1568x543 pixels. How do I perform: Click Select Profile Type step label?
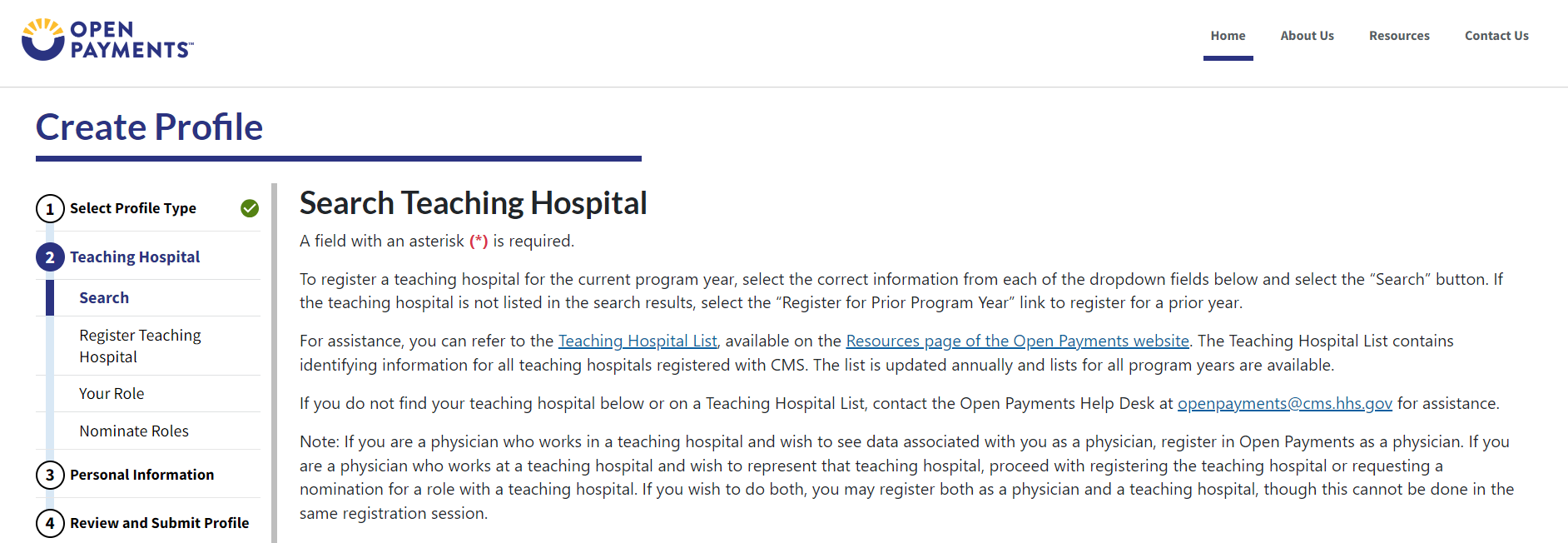point(133,208)
